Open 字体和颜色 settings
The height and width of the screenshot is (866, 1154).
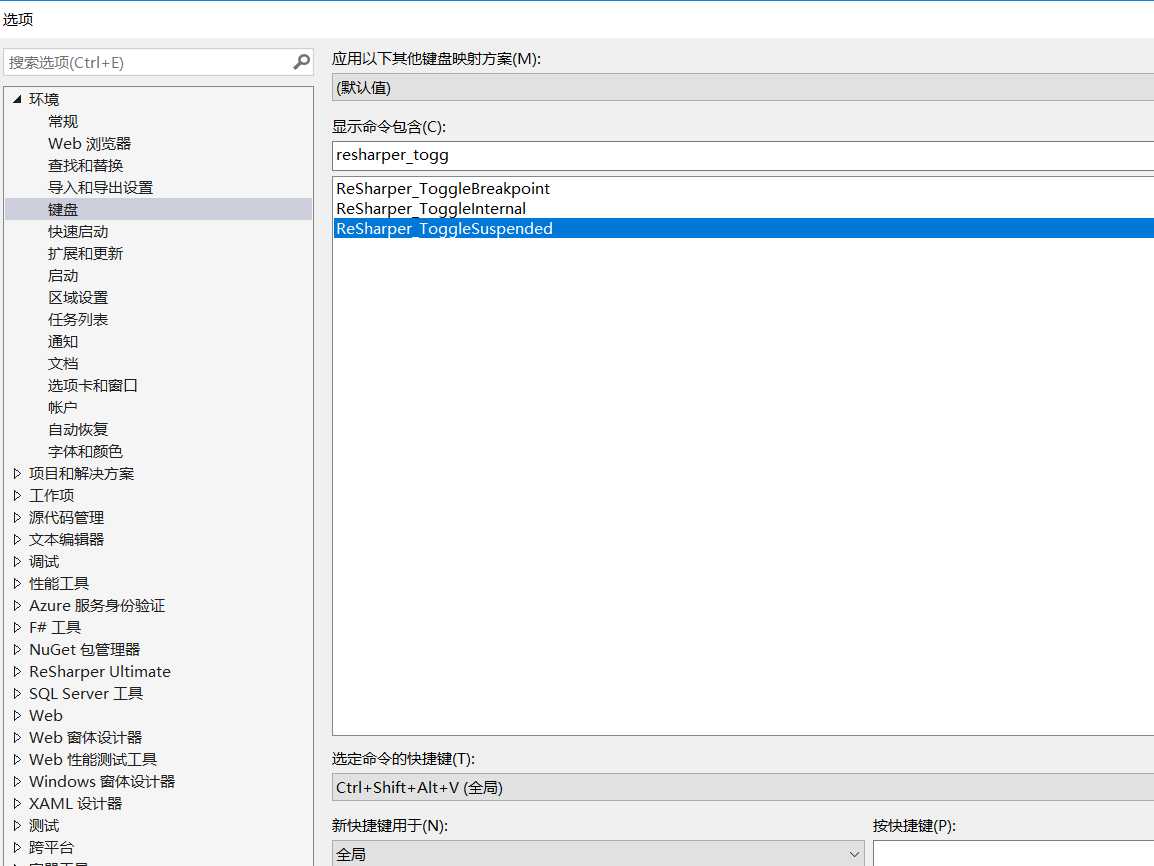(85, 452)
